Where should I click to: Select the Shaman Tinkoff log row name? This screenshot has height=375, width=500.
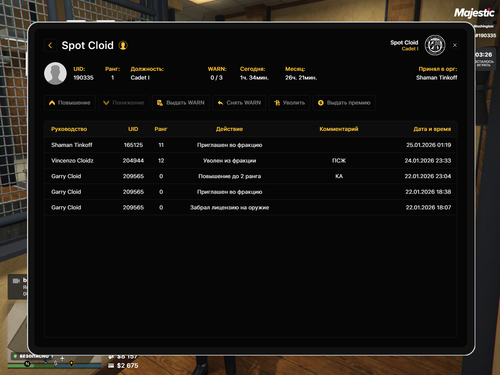(x=72, y=145)
